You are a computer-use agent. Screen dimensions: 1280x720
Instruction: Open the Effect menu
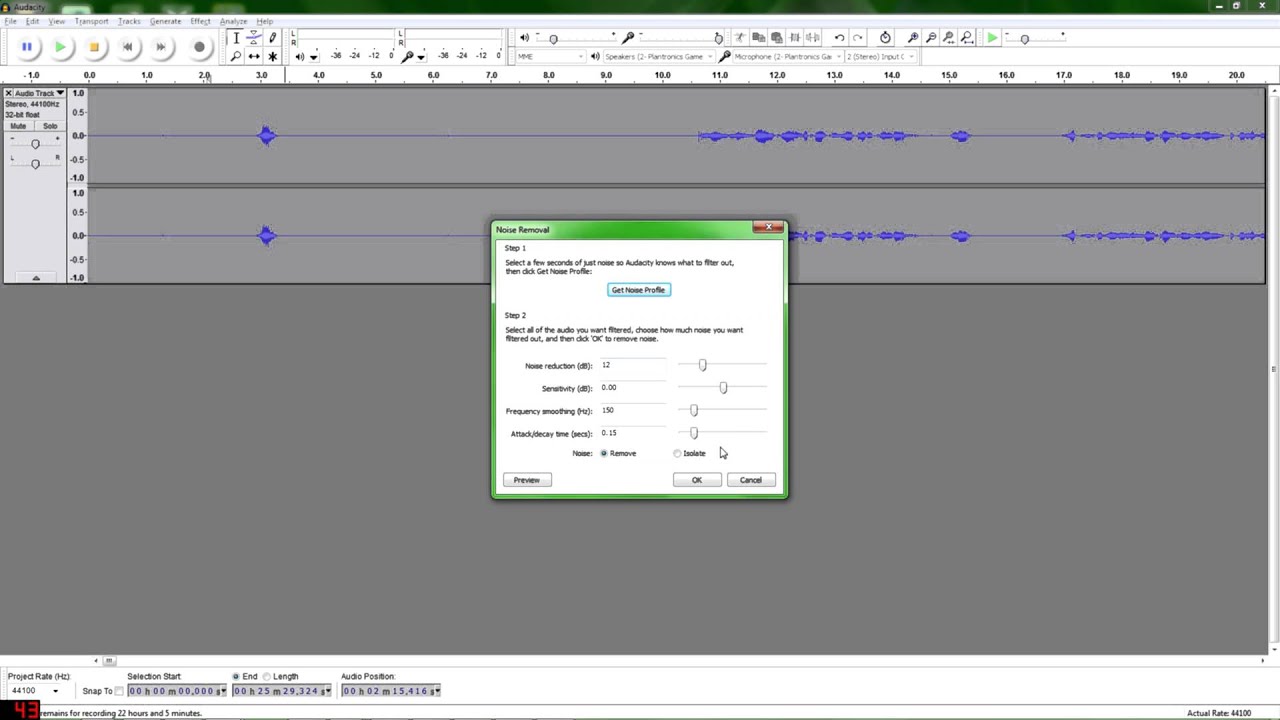(x=200, y=21)
